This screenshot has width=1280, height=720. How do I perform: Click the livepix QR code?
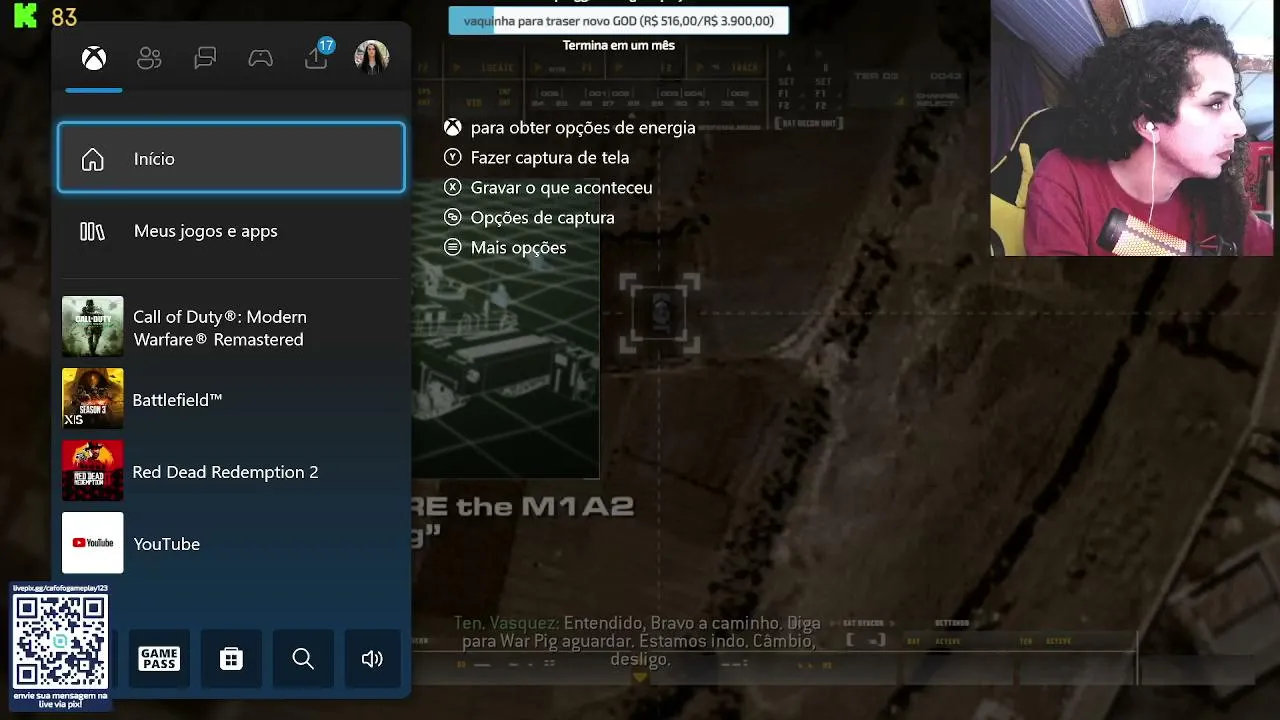coord(60,641)
